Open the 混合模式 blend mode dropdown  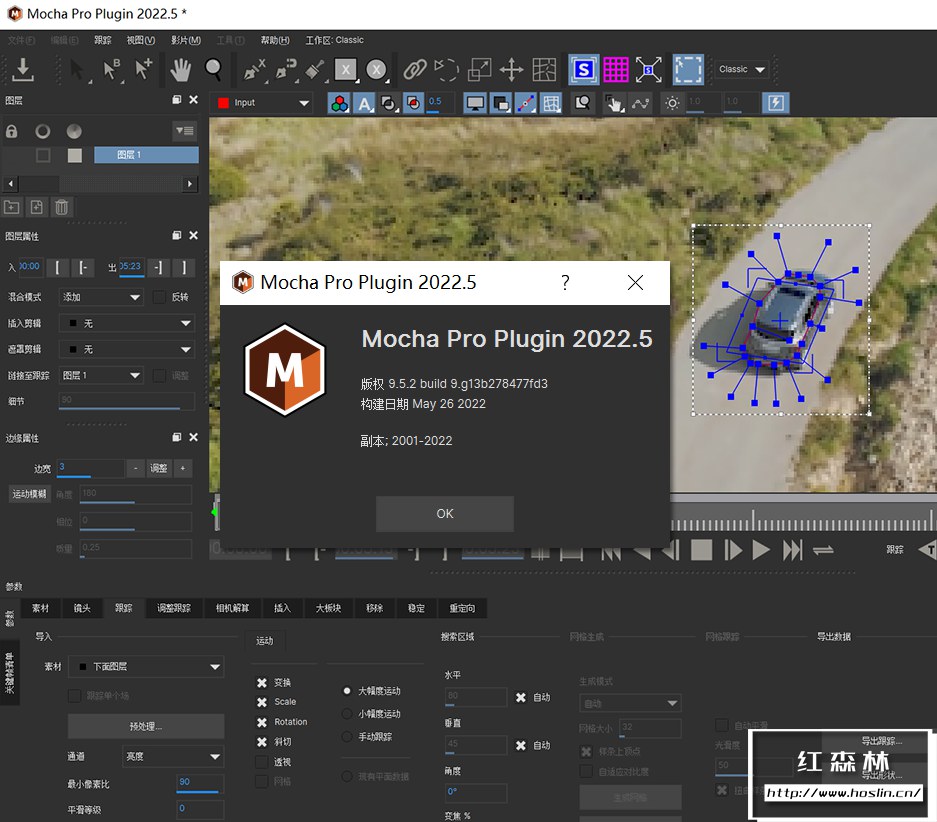pos(101,297)
